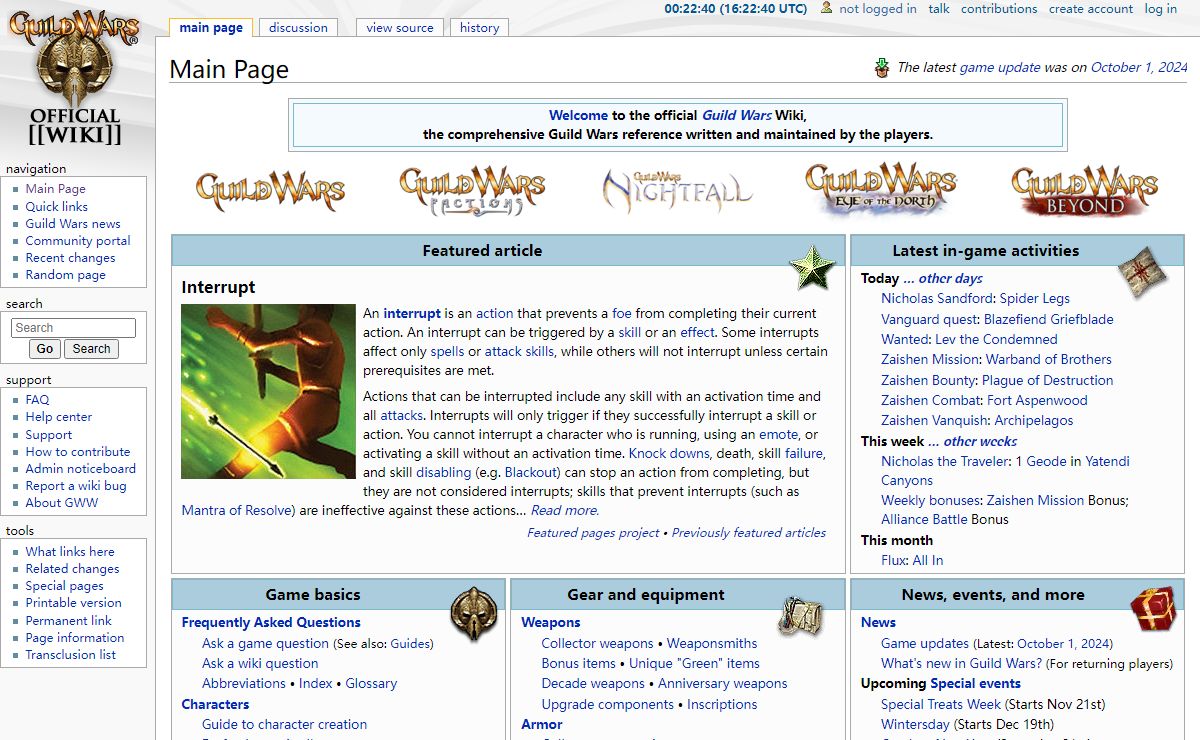
Task: Open the talk link in the top bar
Action: pos(939,9)
